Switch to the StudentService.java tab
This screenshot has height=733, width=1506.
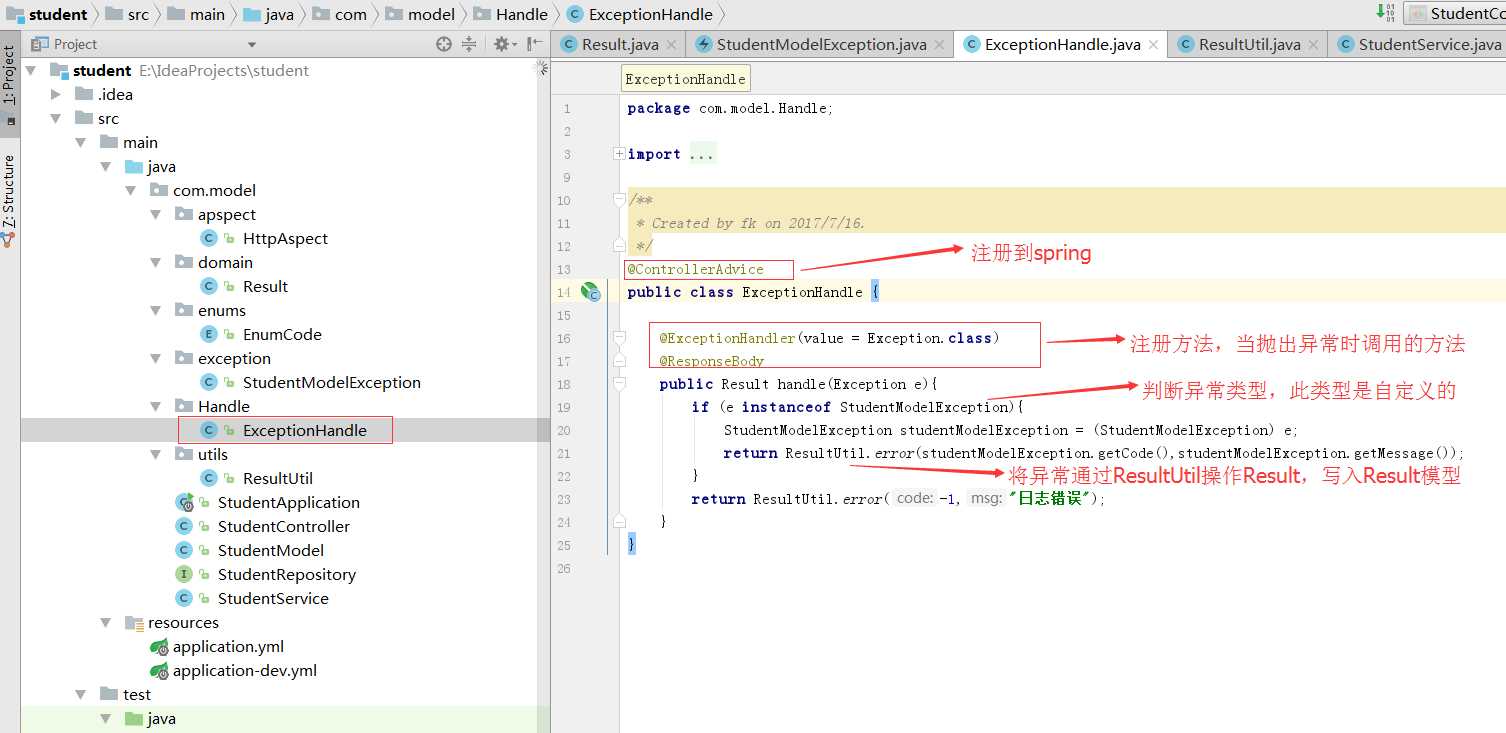point(1418,44)
